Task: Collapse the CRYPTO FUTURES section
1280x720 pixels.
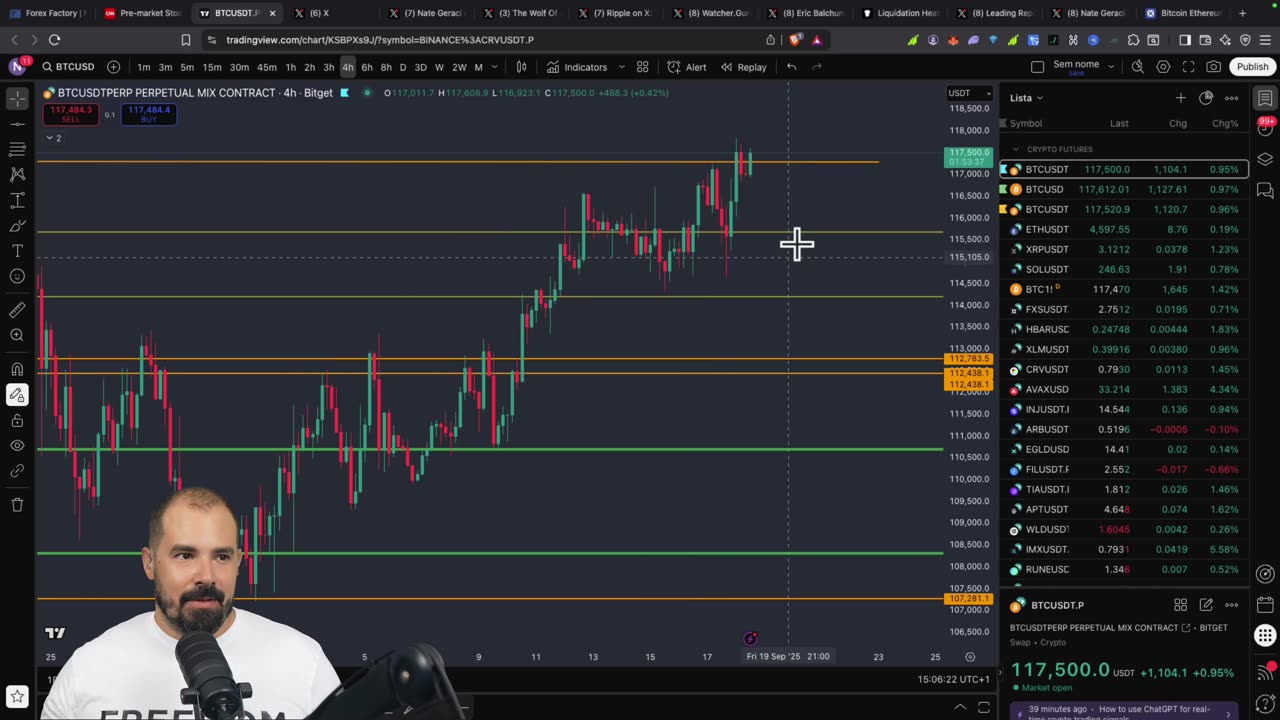Action: 1015,149
